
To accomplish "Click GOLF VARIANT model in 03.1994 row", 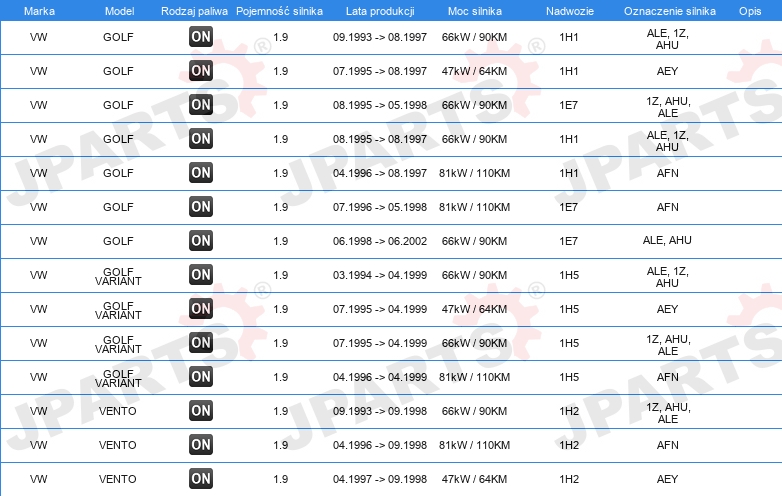I will coord(118,276).
